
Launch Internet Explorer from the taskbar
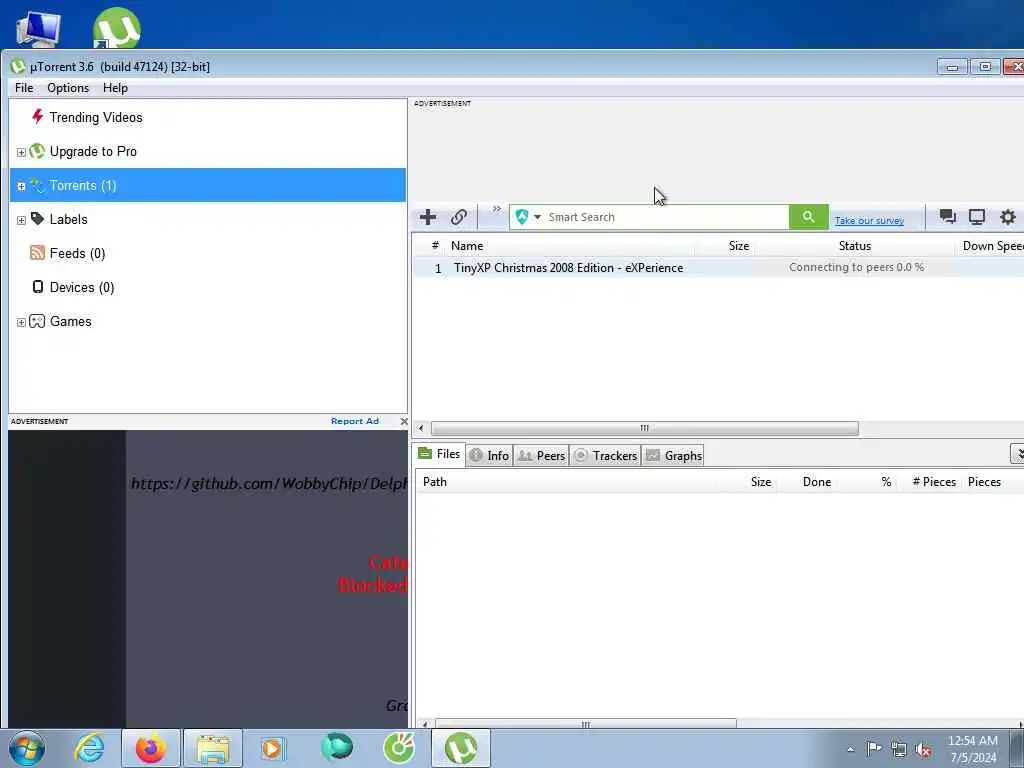click(x=89, y=748)
